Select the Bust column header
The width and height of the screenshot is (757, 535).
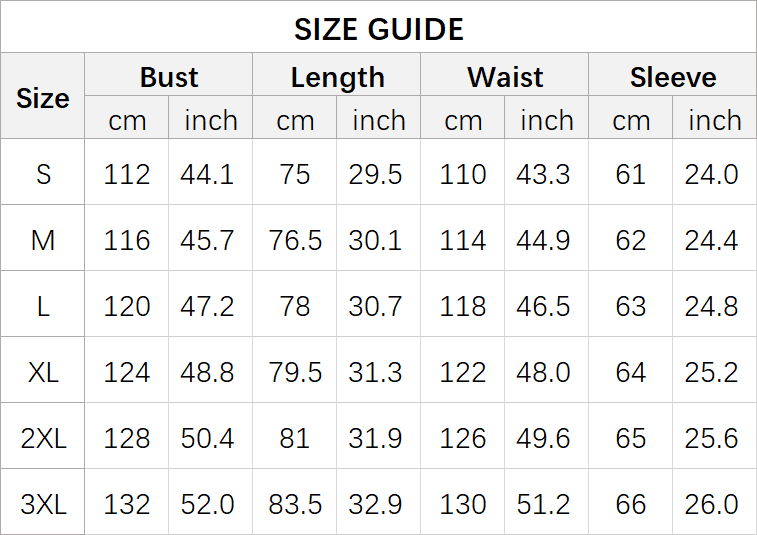169,77
